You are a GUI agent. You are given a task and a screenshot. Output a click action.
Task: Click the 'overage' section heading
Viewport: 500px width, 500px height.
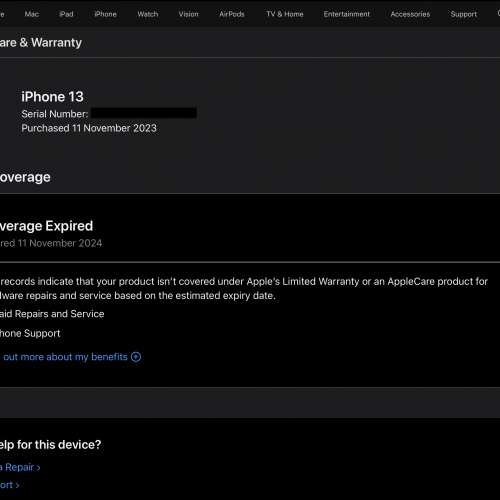(25, 177)
